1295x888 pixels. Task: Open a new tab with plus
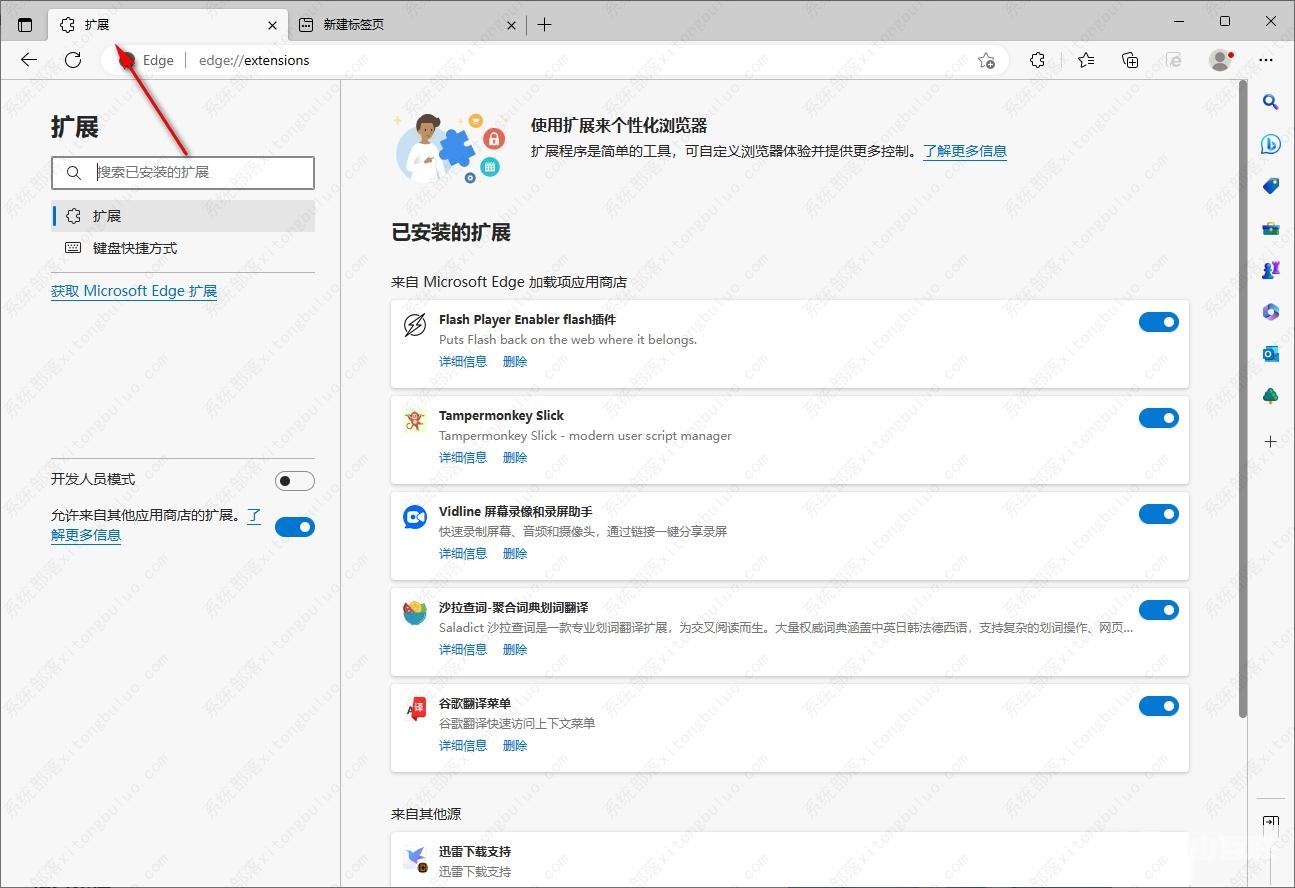pyautogui.click(x=544, y=24)
